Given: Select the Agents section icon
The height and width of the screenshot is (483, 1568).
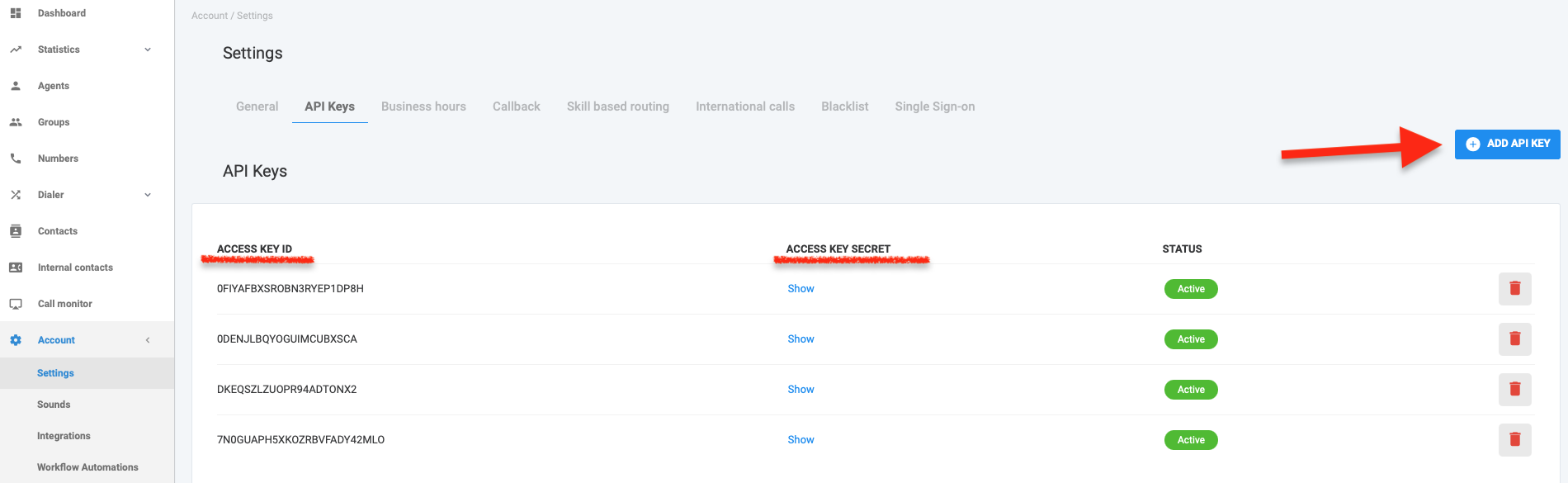Looking at the screenshot, I should [16, 85].
